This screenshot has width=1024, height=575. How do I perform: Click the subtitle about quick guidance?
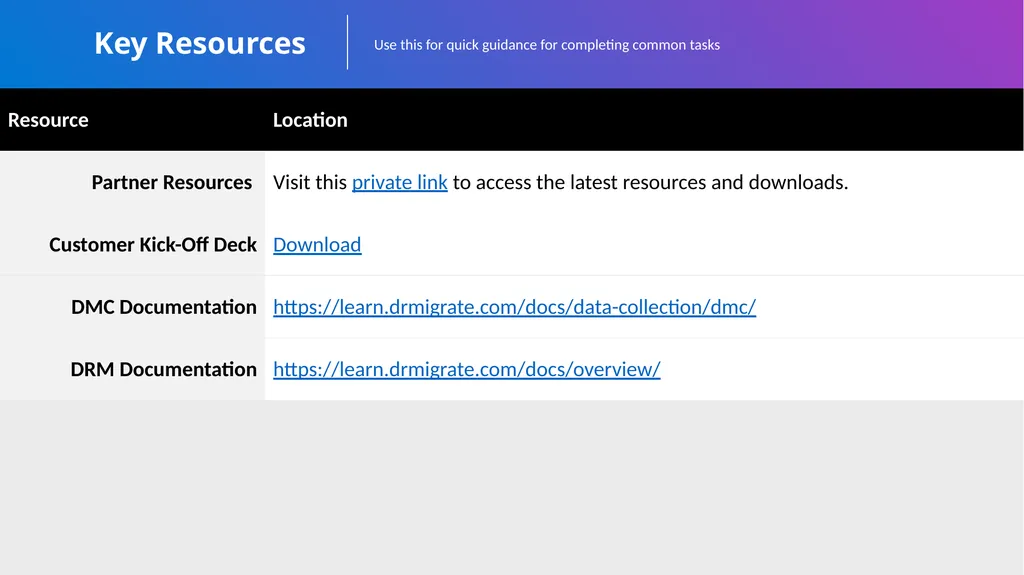click(547, 45)
